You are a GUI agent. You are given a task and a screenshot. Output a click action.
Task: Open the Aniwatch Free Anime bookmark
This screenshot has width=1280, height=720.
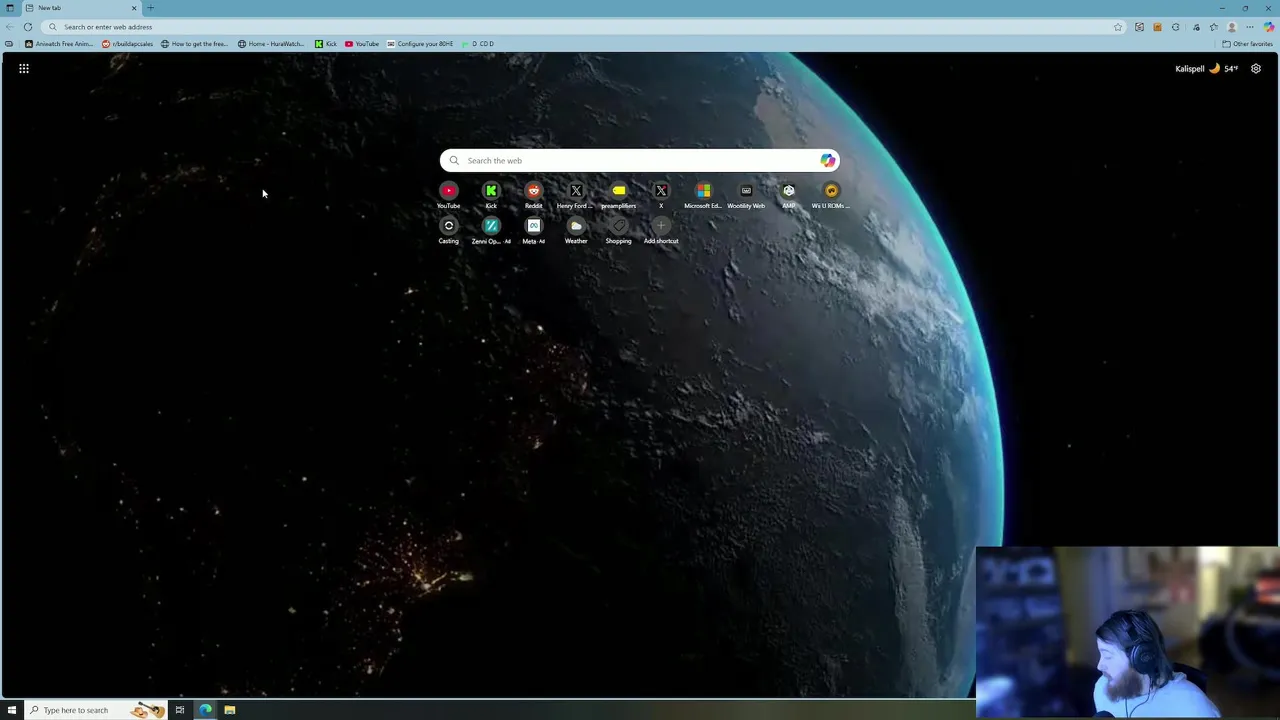59,44
